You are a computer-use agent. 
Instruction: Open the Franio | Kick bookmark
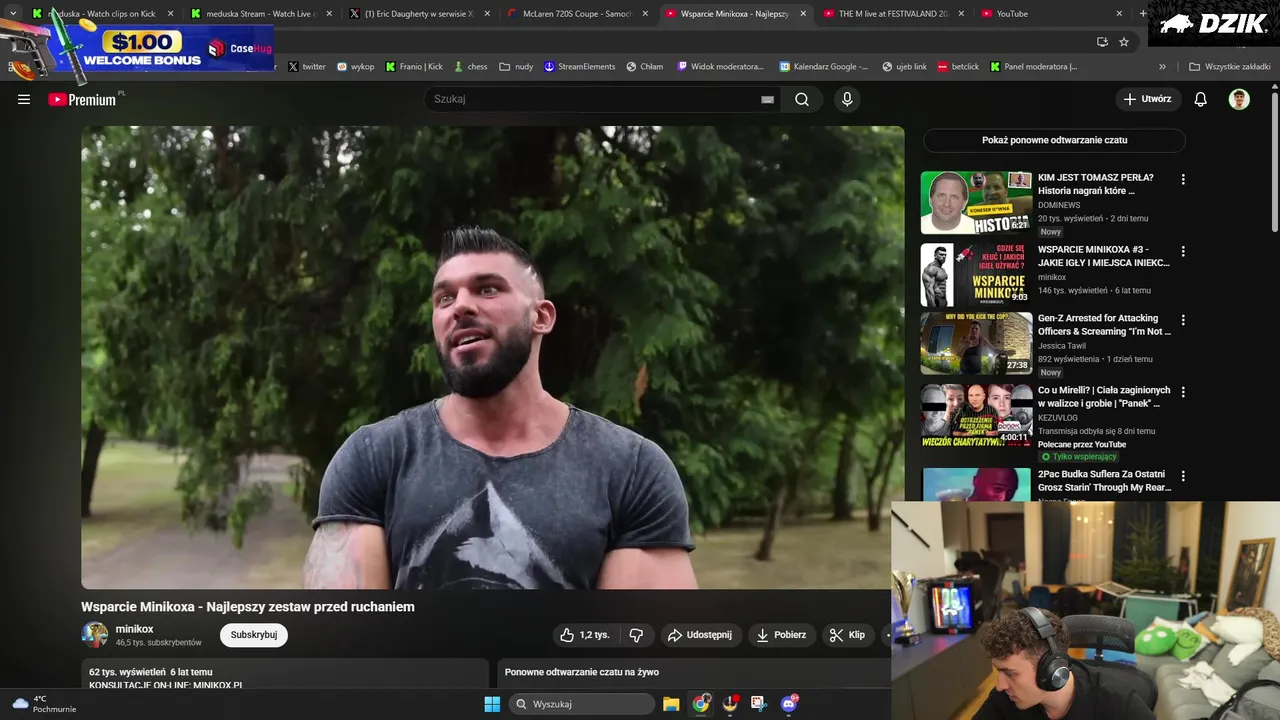pyautogui.click(x=414, y=67)
